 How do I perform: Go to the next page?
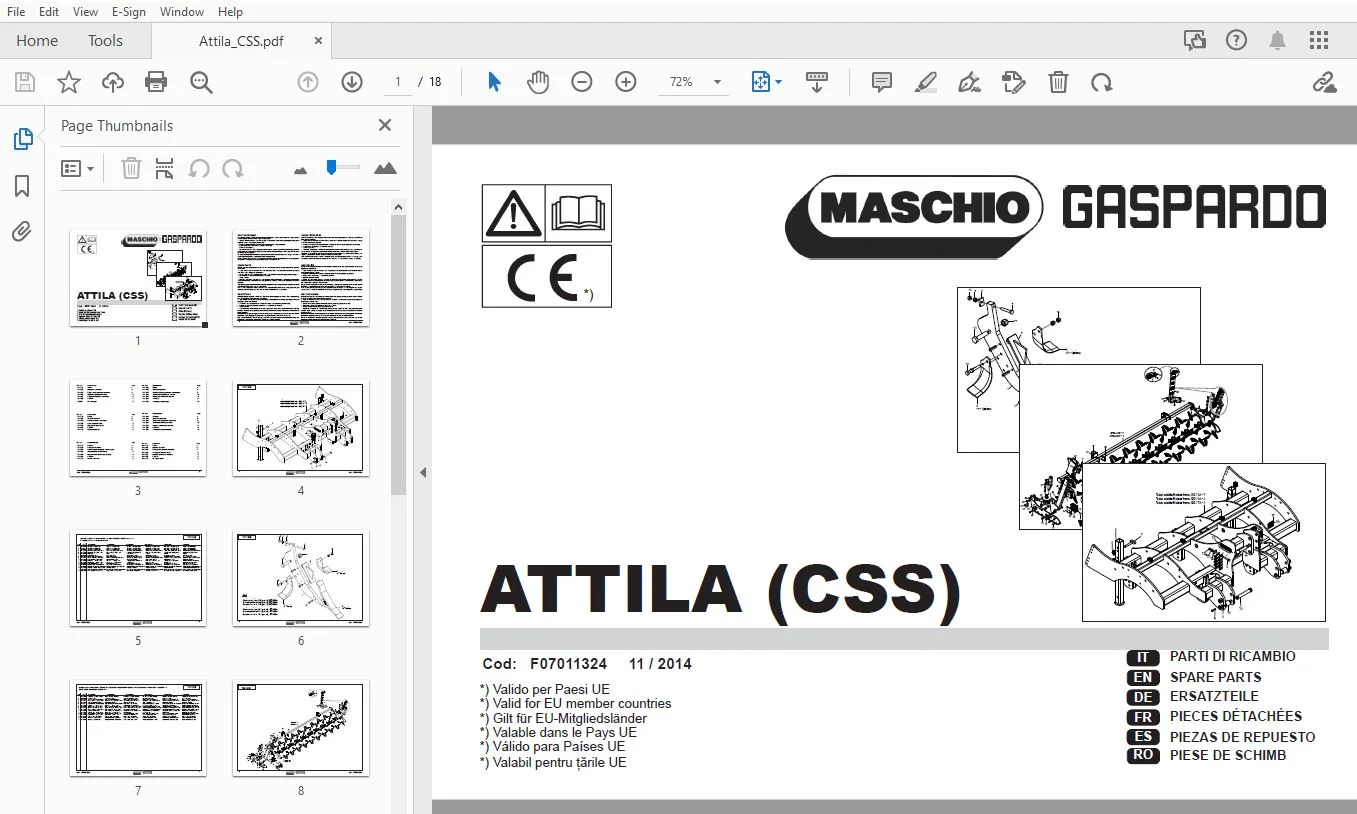tap(352, 82)
